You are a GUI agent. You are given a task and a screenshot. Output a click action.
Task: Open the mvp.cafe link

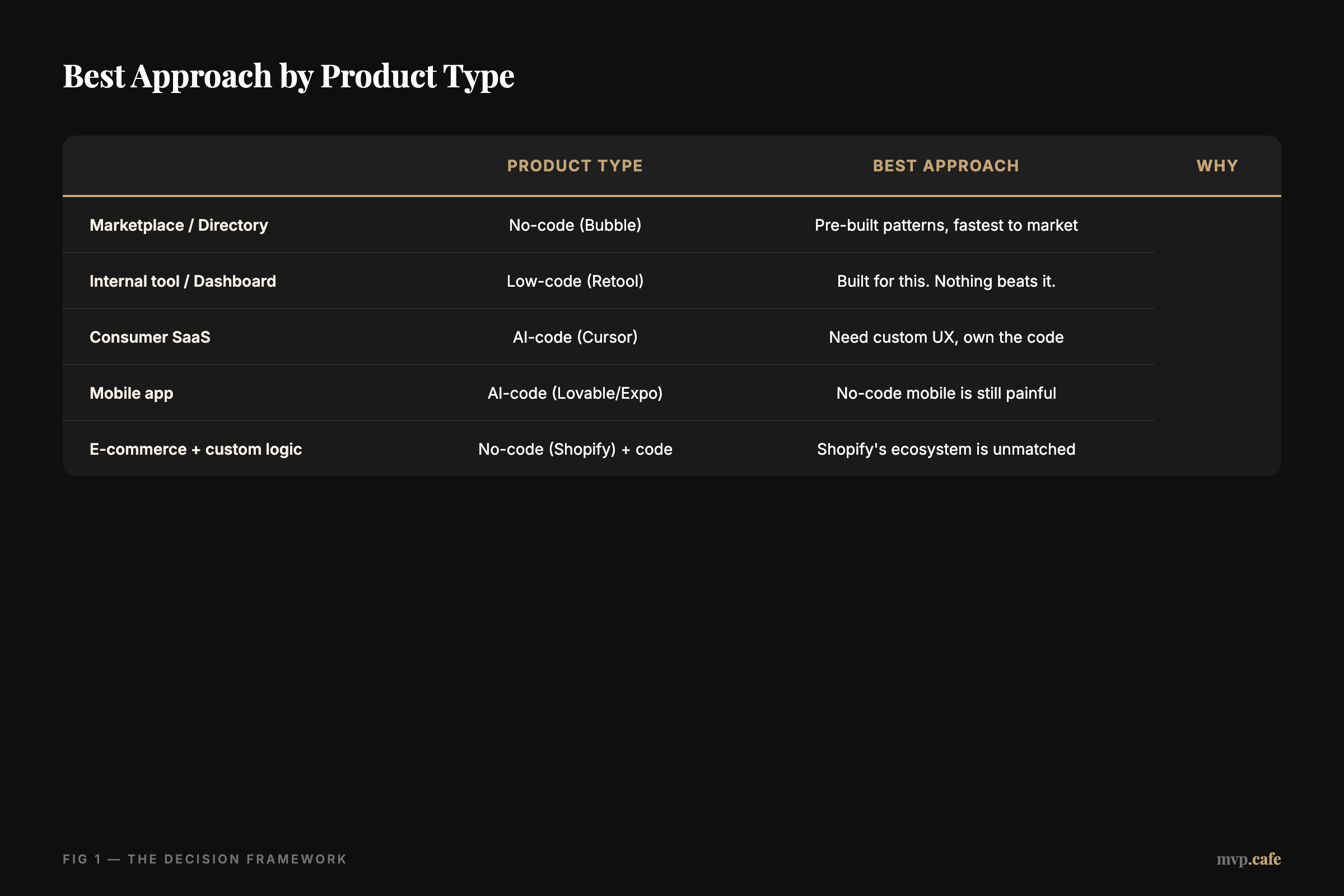click(1249, 859)
